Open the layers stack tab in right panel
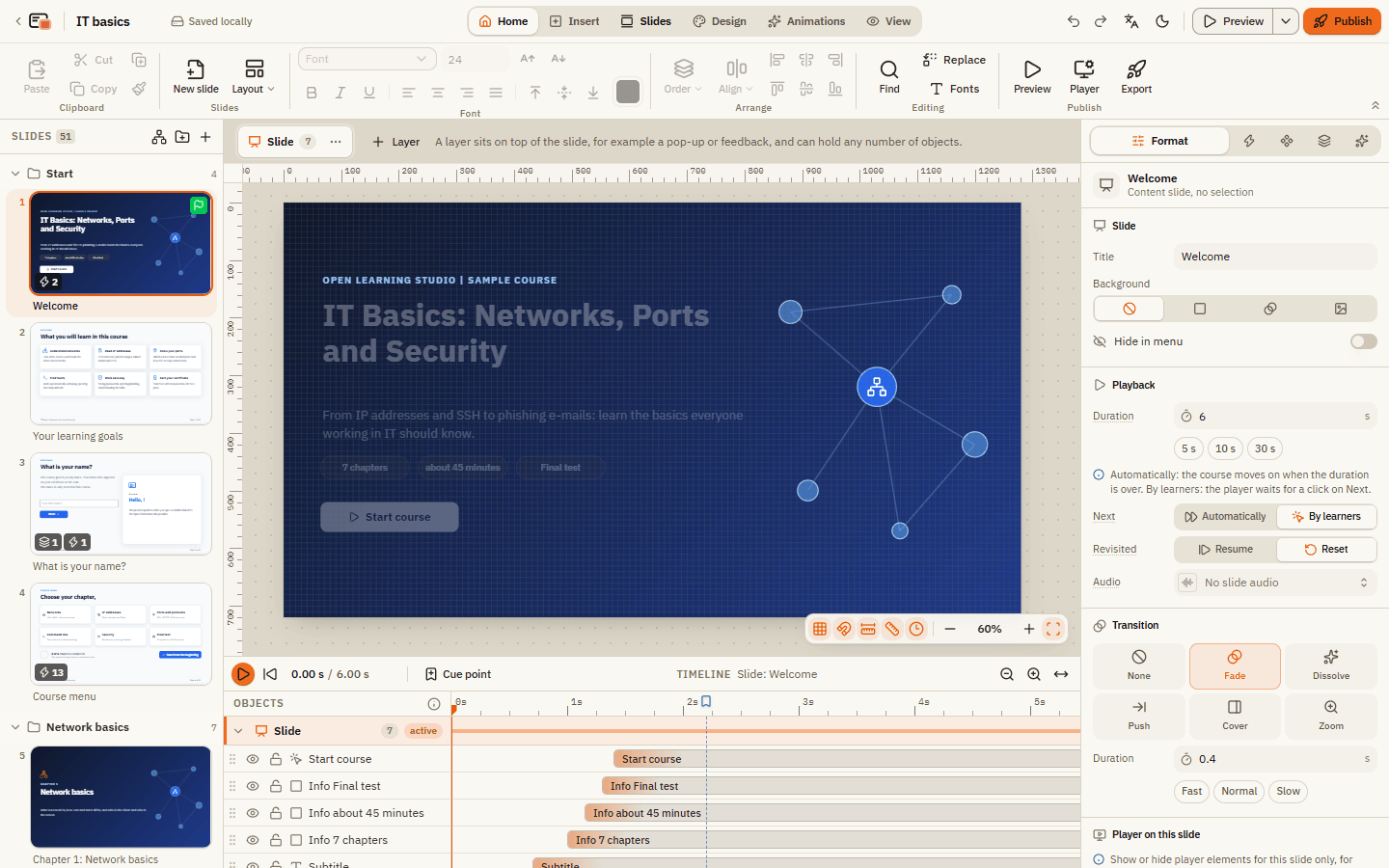Image resolution: width=1389 pixels, height=868 pixels. [x=1324, y=141]
